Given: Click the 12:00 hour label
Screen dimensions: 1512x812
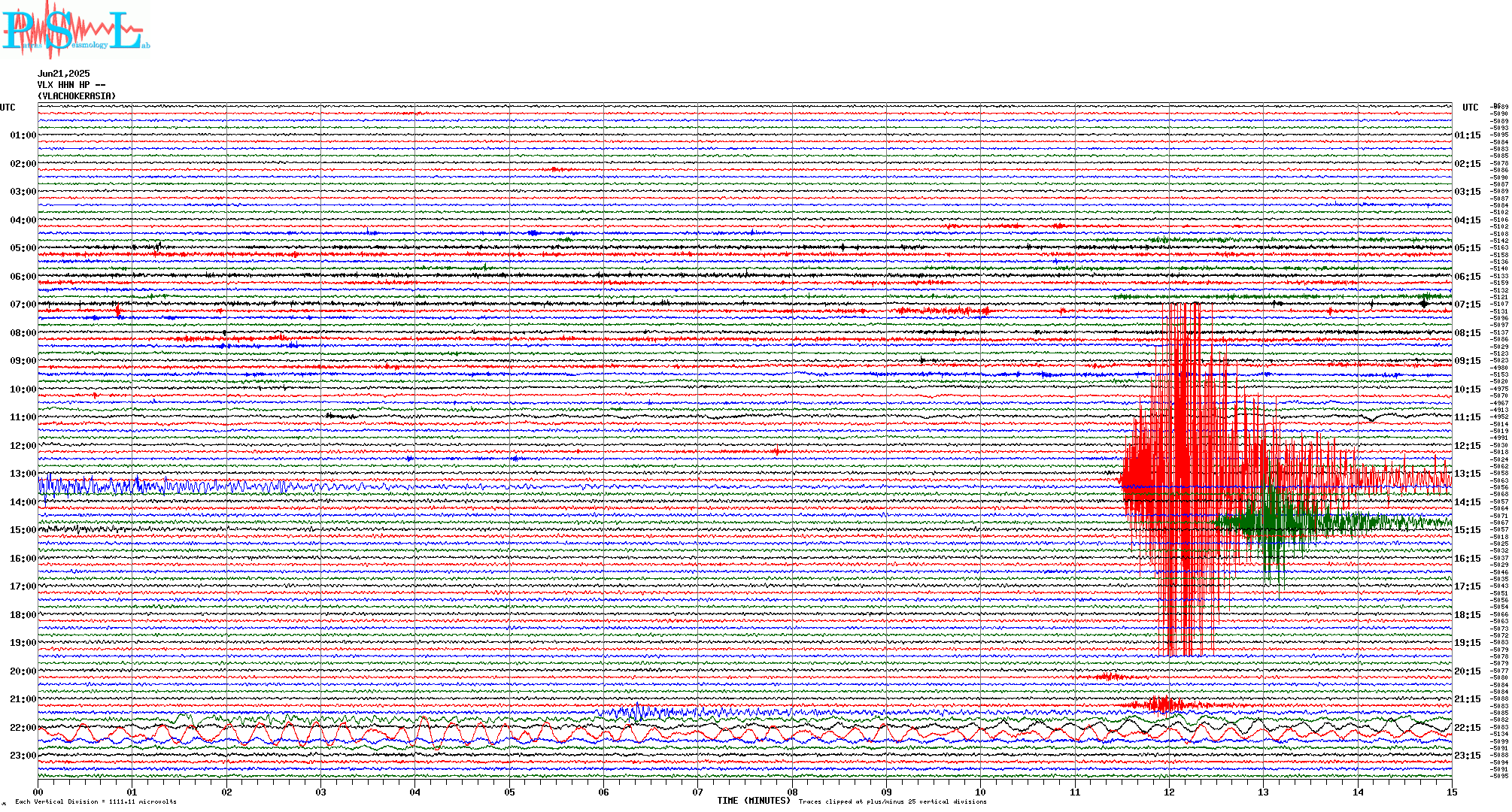Looking at the screenshot, I should [x=23, y=446].
